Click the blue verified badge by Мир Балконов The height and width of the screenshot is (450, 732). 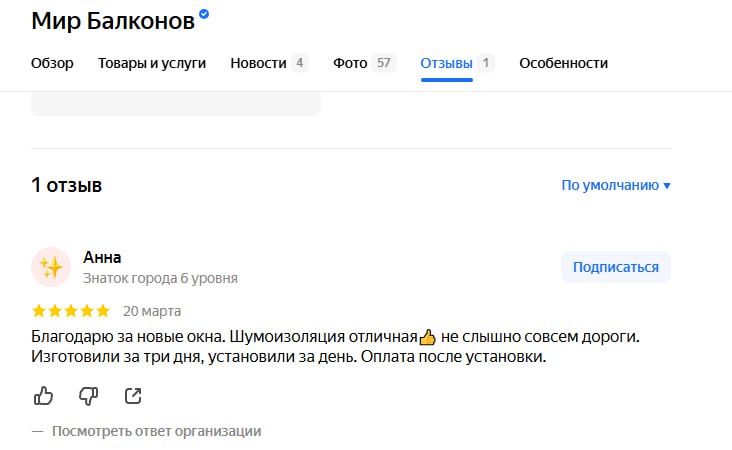coord(204,14)
